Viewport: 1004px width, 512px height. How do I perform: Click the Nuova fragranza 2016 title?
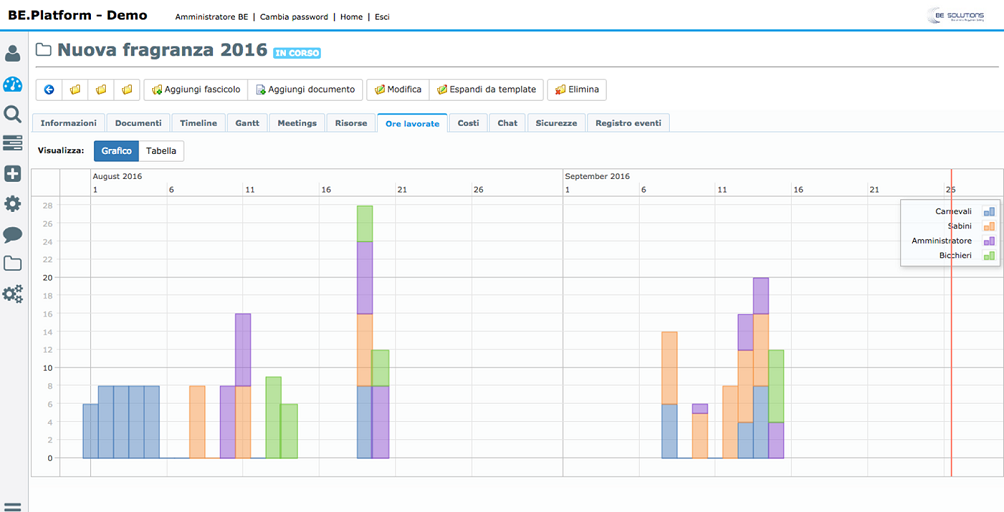162,50
